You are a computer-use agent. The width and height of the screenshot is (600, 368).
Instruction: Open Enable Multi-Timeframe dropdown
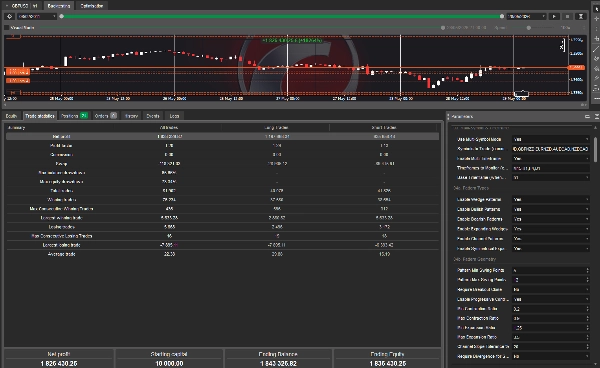coord(551,158)
